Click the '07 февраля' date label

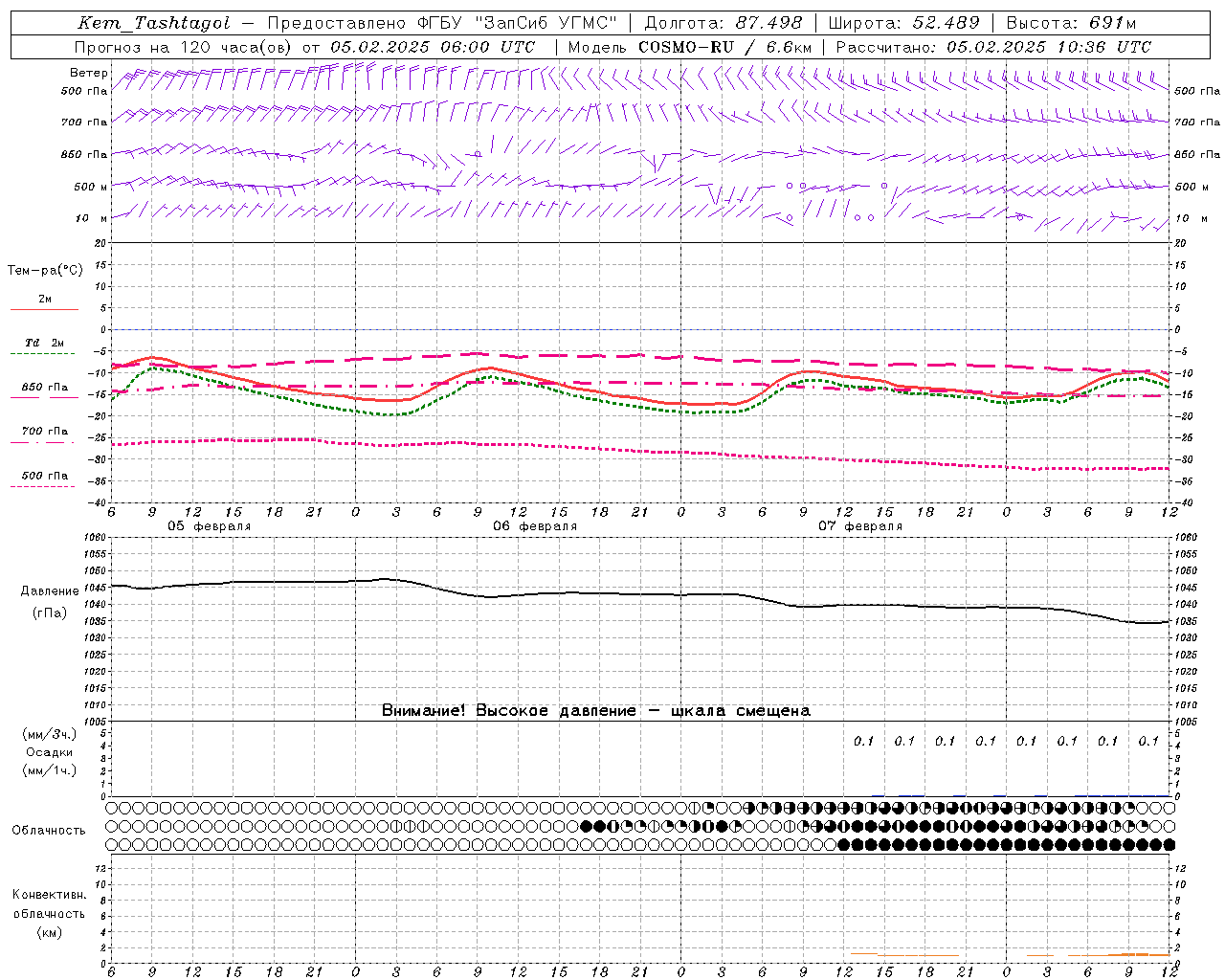[860, 526]
